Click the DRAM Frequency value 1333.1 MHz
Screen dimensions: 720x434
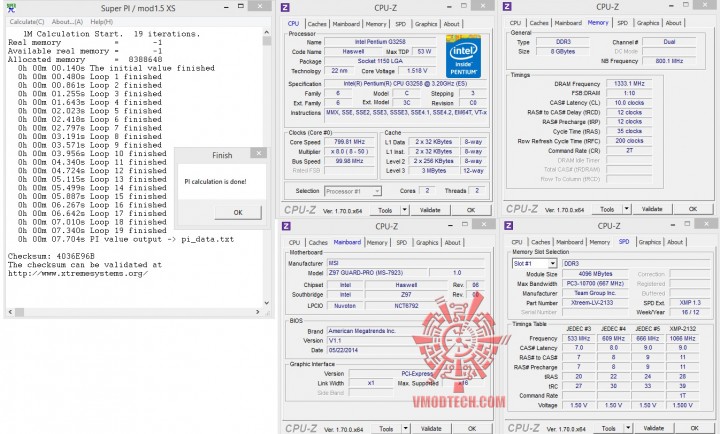[629, 84]
